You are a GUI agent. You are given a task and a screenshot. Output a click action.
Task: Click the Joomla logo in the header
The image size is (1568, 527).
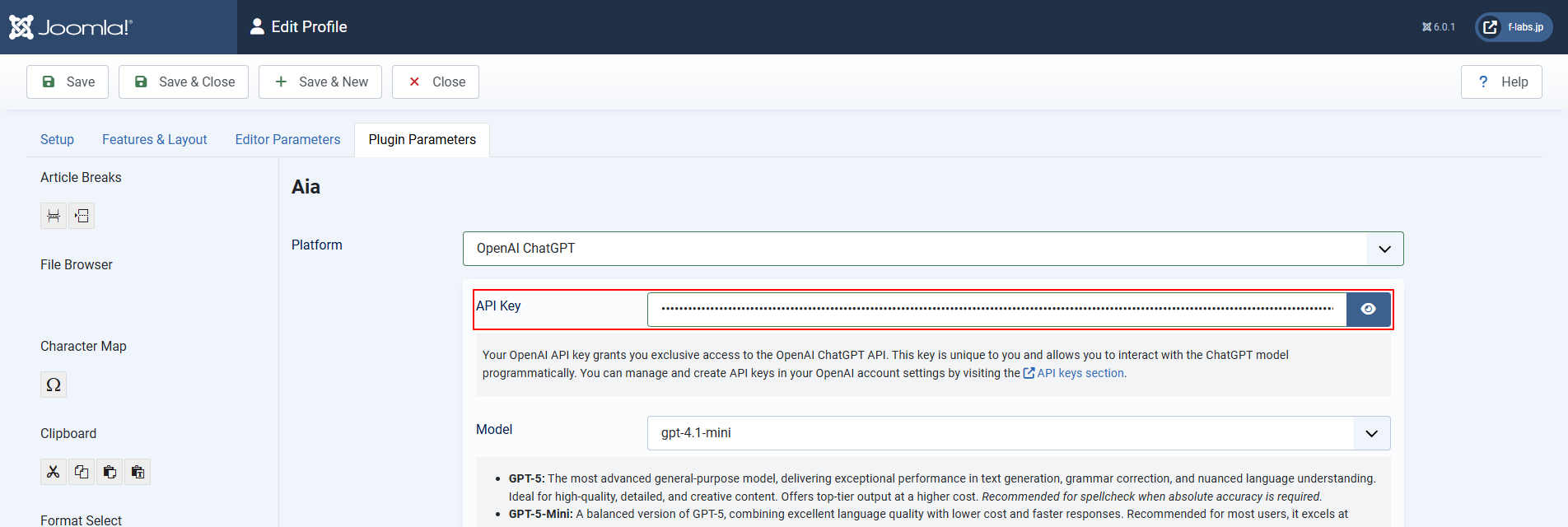pyautogui.click(x=71, y=27)
